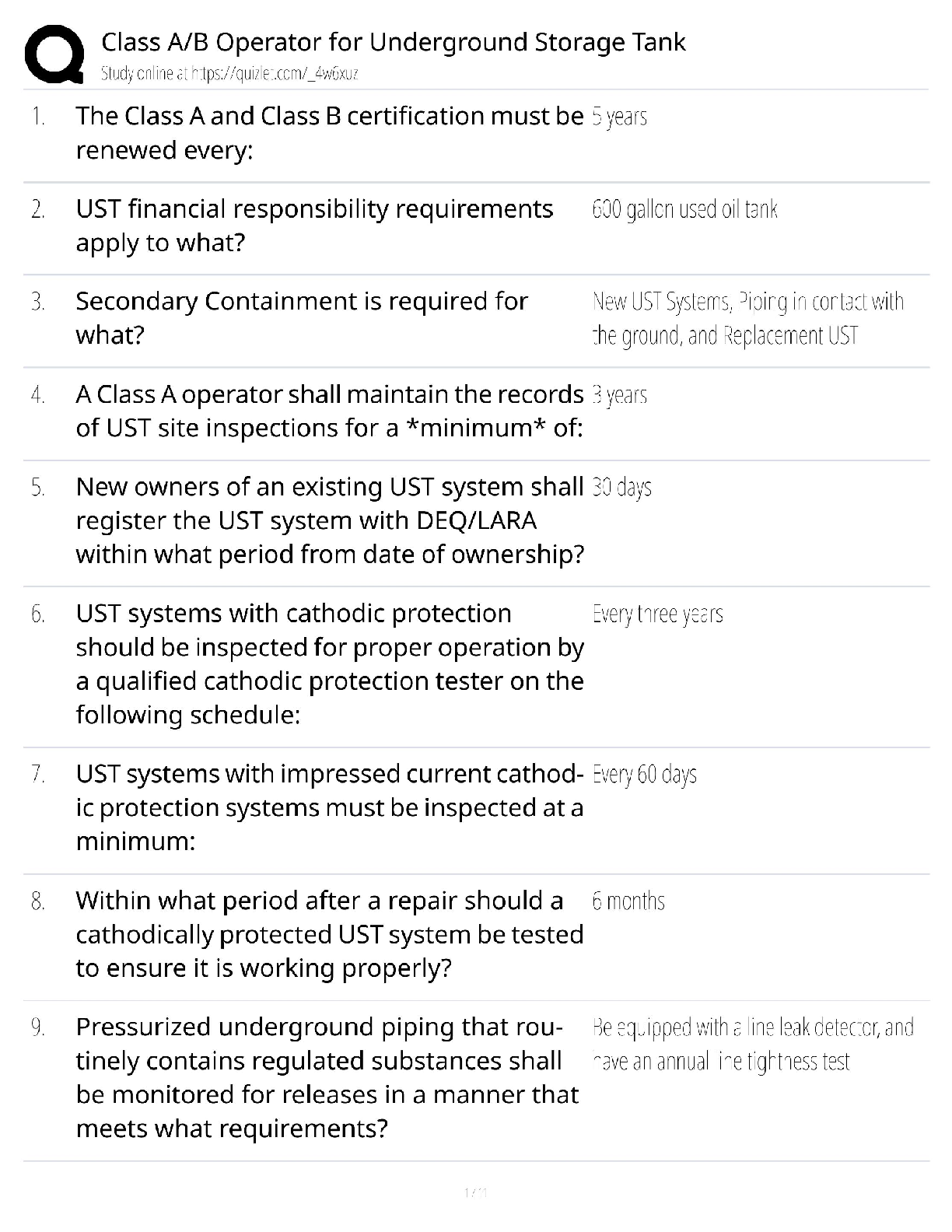Click the Secondary Containment question text
The image size is (952, 1232).
coord(302,317)
